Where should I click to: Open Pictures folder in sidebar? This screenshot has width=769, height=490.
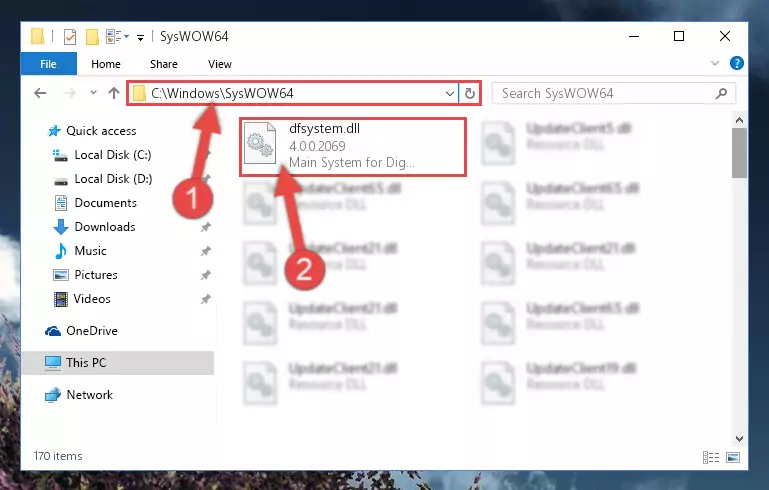96,275
